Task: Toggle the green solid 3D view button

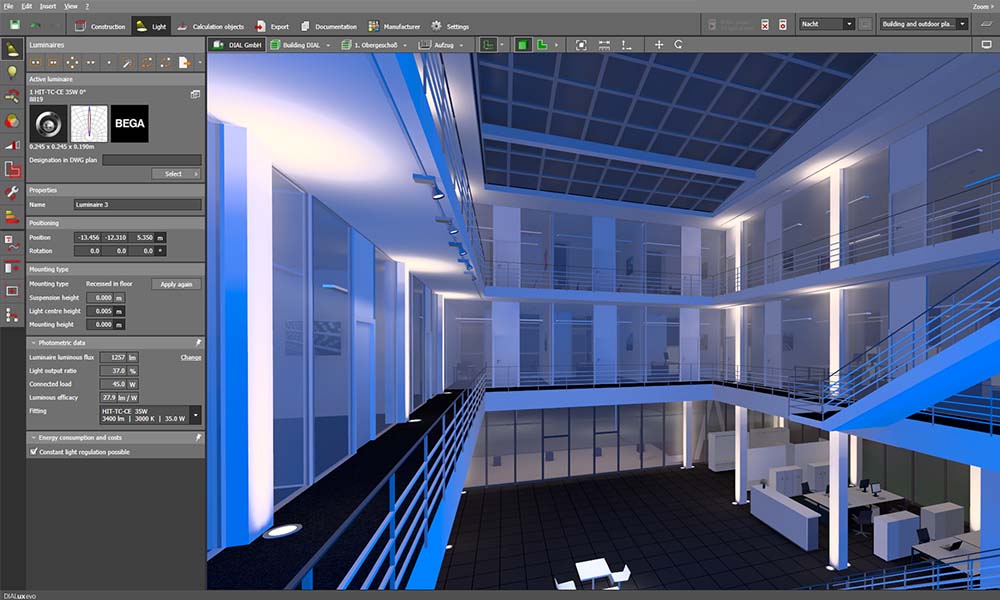Action: point(522,45)
